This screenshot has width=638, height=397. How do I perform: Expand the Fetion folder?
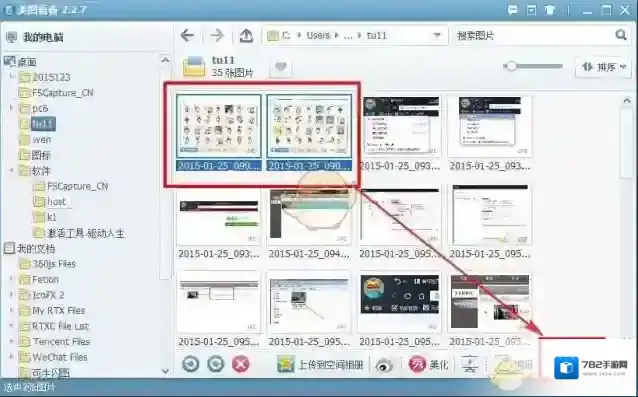coord(12,279)
